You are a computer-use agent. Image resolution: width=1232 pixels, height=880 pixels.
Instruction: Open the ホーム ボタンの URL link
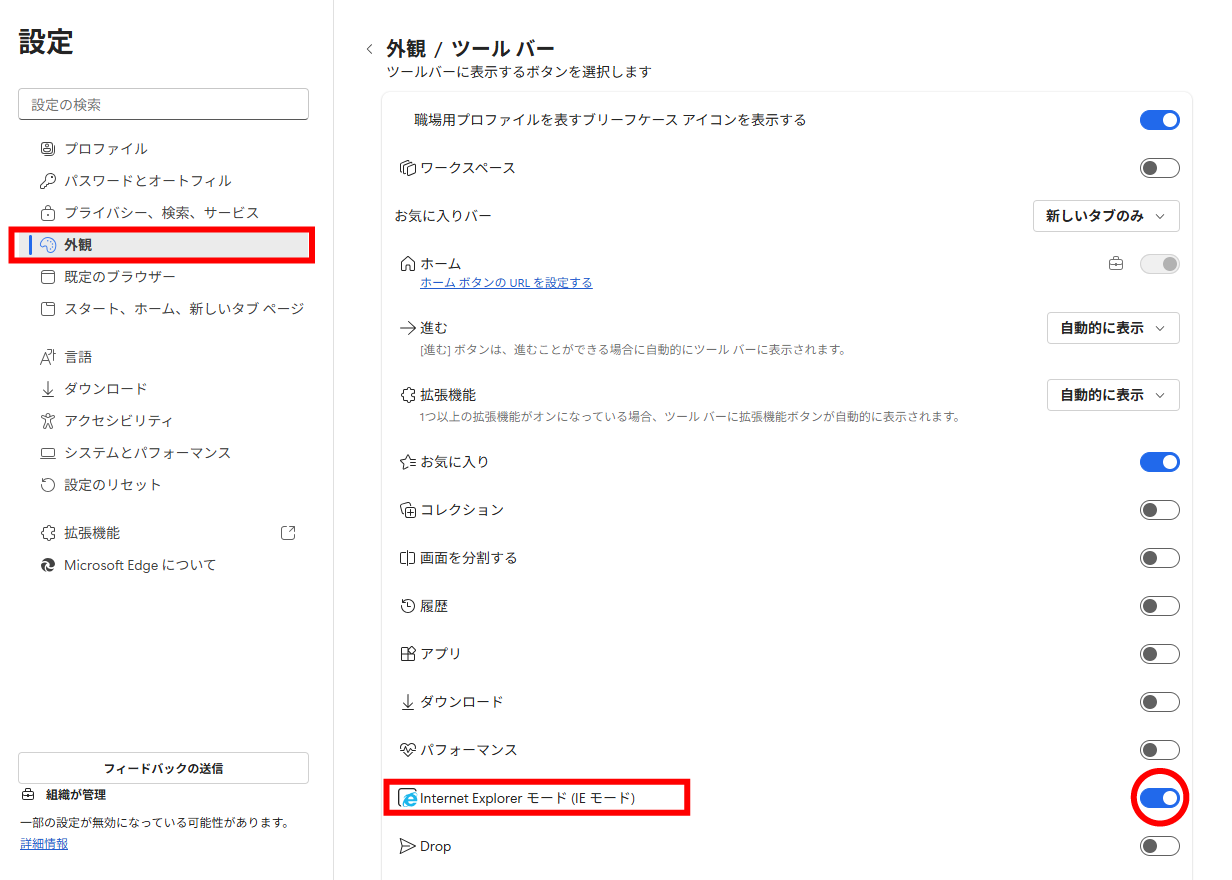tap(505, 283)
